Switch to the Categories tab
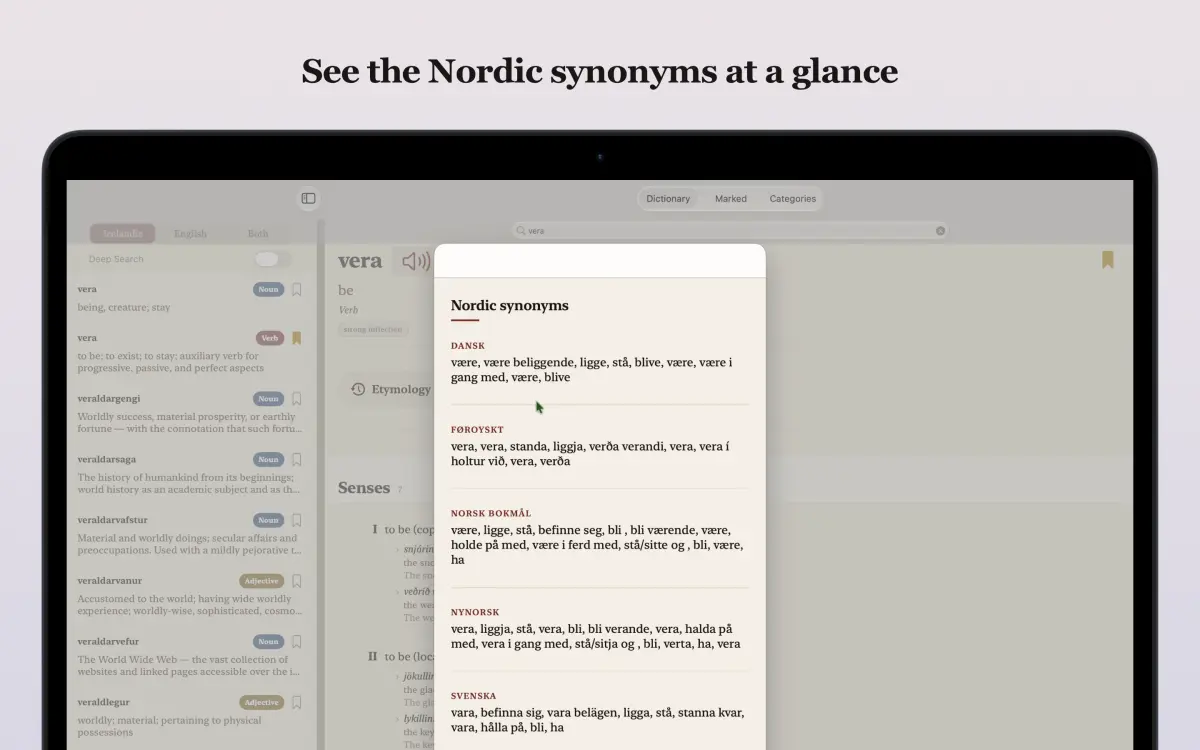 click(793, 199)
